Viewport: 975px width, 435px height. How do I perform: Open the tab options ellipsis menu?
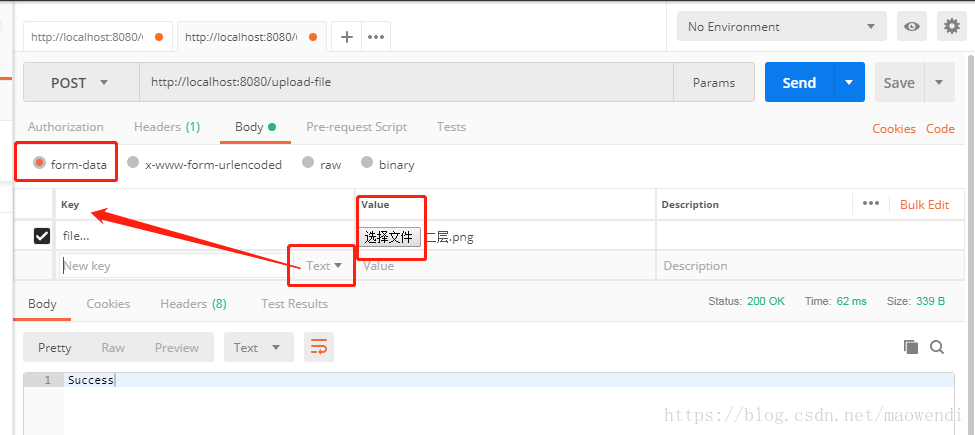(x=376, y=37)
